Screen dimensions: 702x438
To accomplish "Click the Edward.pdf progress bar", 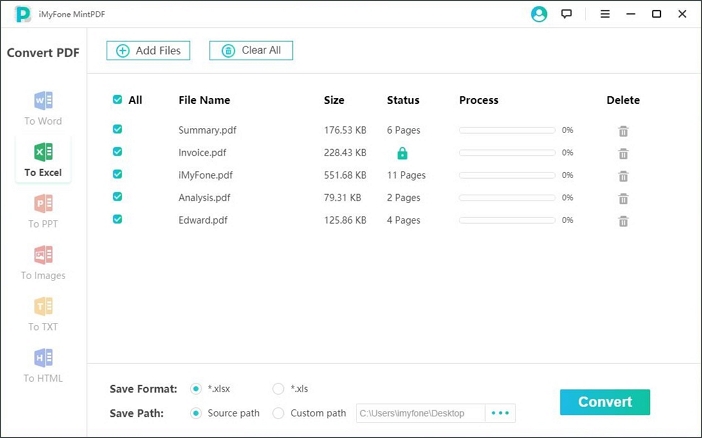I will click(507, 220).
